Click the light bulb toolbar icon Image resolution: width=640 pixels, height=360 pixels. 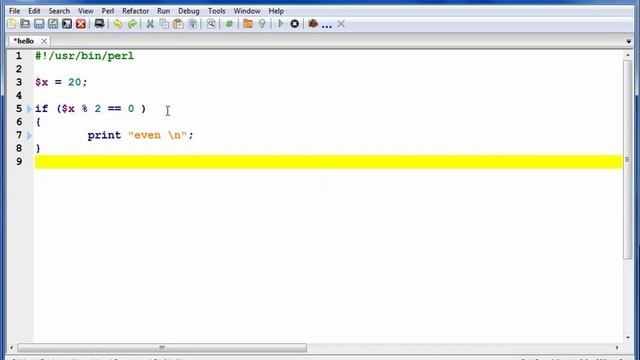click(x=262, y=24)
